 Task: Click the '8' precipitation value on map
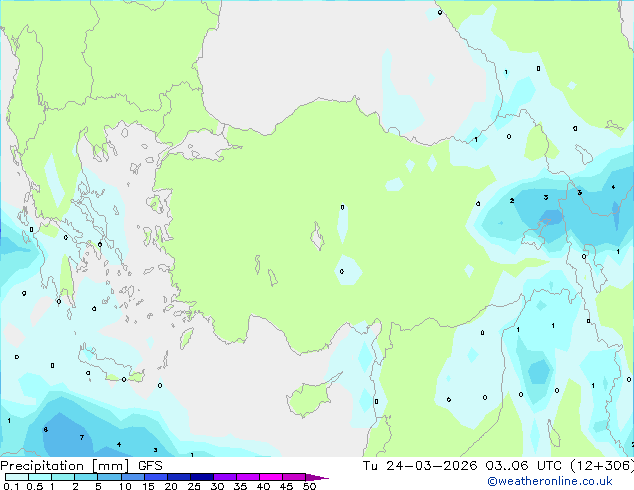46,429
